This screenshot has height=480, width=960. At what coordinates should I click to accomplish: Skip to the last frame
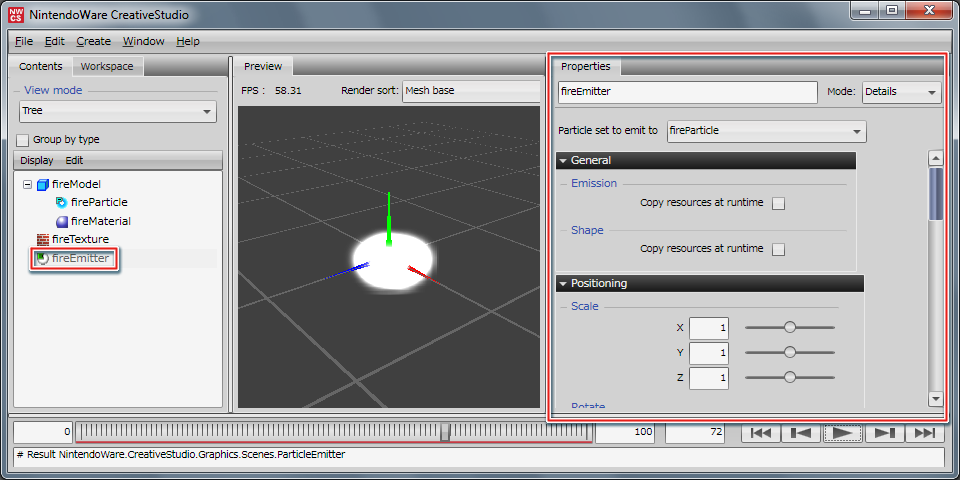924,433
